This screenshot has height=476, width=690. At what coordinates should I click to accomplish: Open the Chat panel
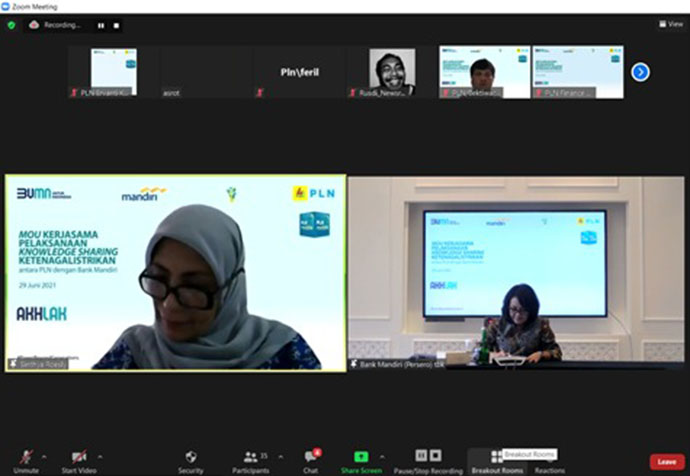(x=311, y=457)
